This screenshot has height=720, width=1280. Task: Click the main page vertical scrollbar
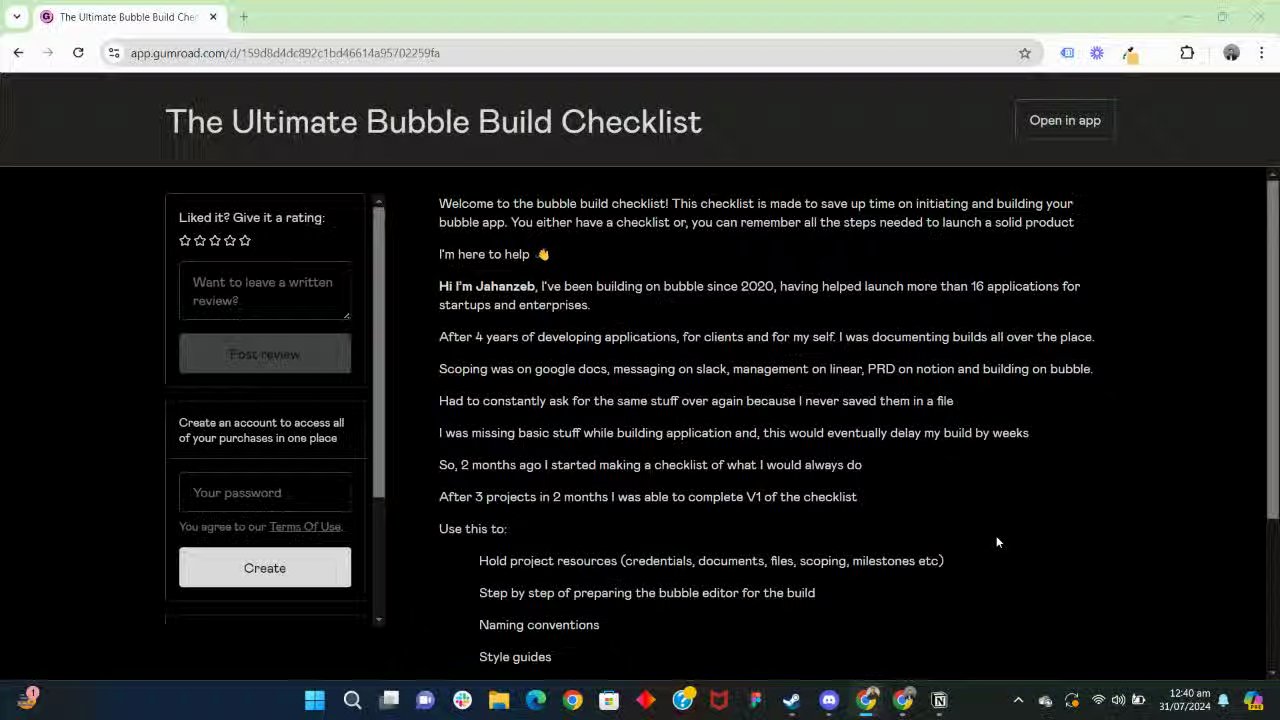[1272, 350]
